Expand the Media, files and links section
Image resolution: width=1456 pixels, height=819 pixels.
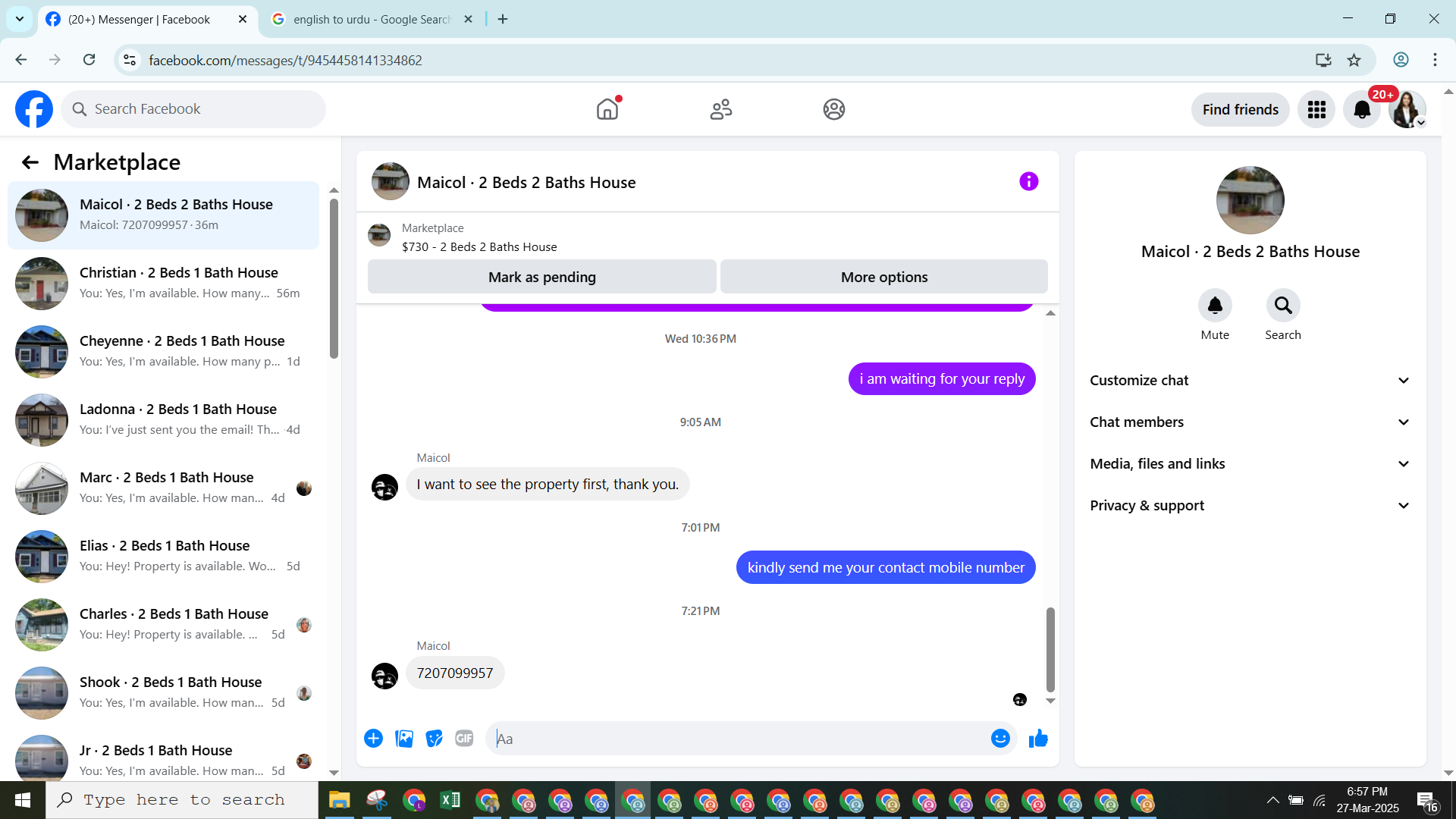[1250, 464]
